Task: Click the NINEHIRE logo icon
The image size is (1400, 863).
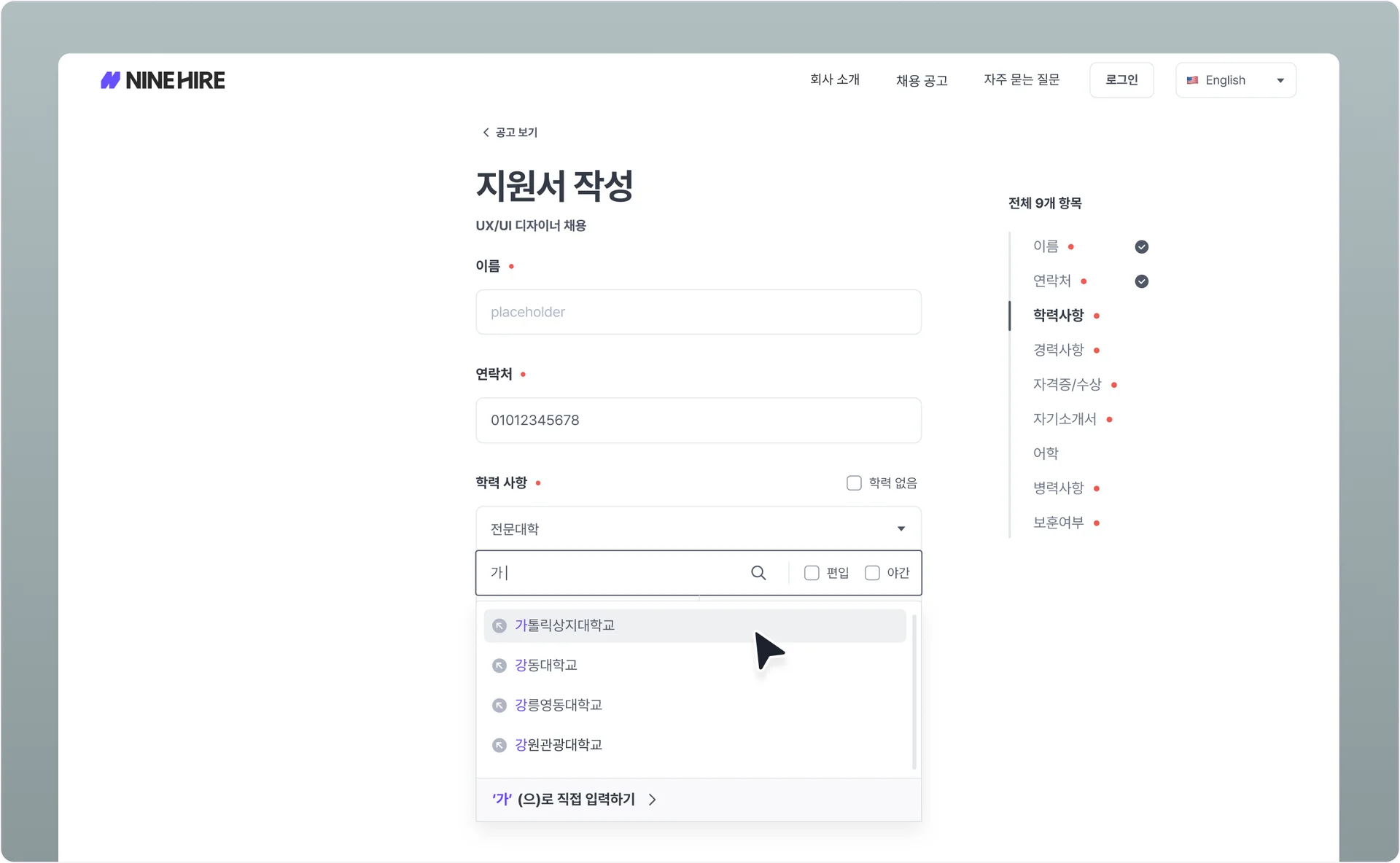Action: [110, 80]
